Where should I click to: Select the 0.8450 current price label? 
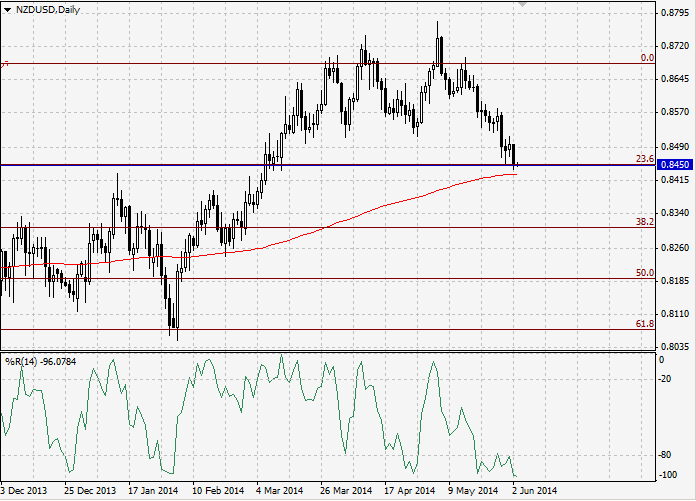click(x=674, y=165)
